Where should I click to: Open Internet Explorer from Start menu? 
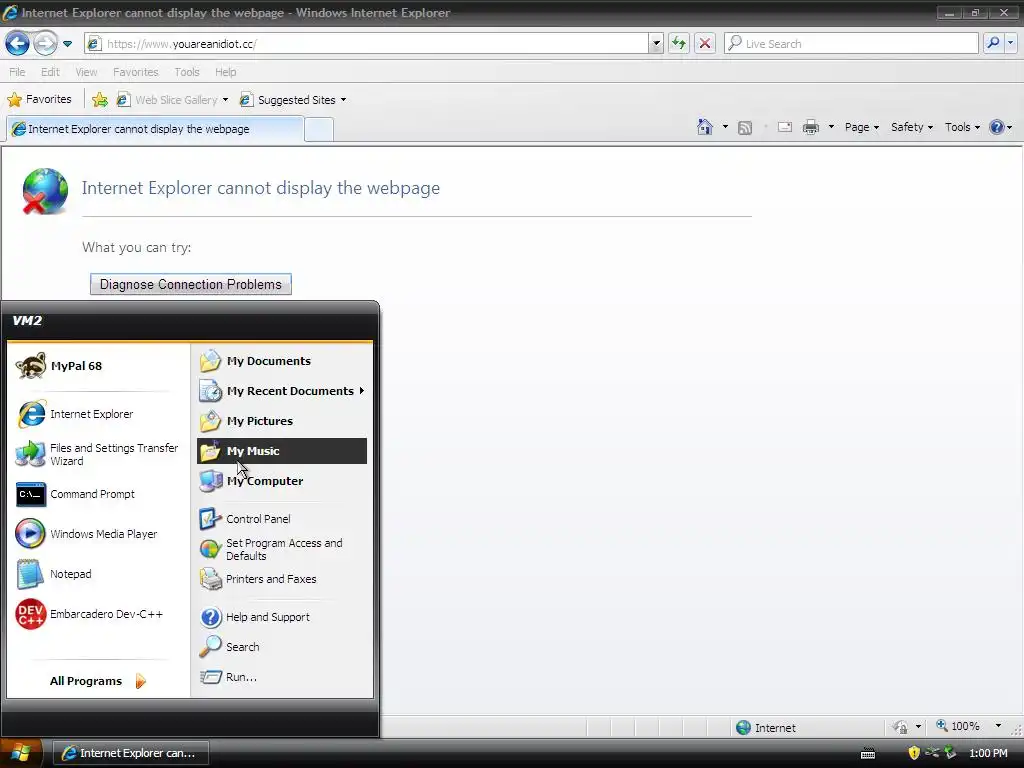click(x=98, y=414)
